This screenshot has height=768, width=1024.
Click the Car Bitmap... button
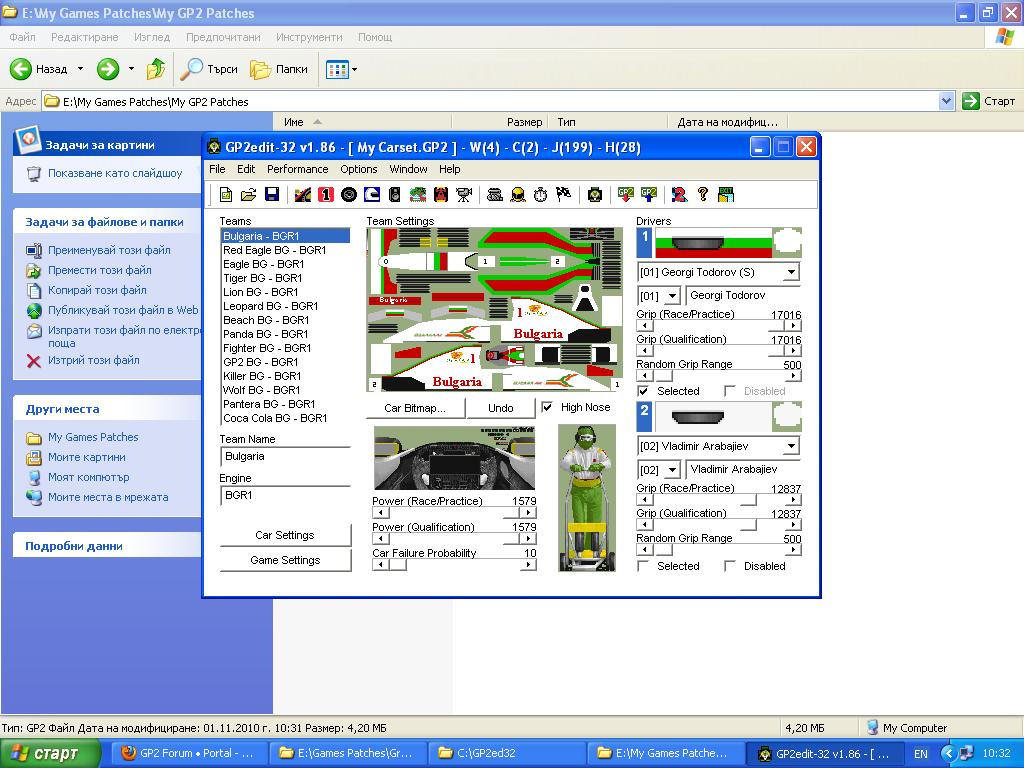pyautogui.click(x=414, y=408)
